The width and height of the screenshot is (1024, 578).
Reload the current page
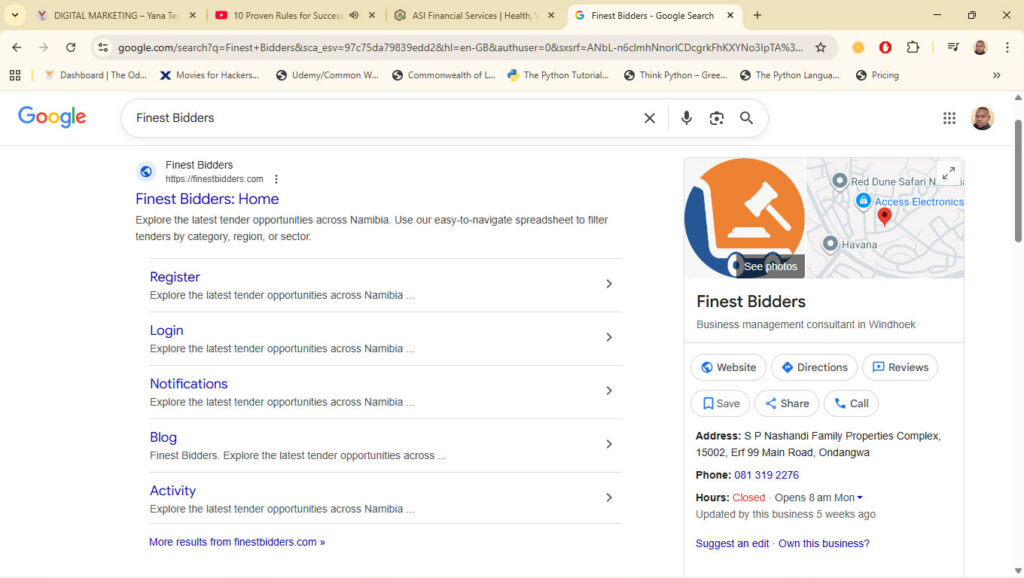[71, 47]
